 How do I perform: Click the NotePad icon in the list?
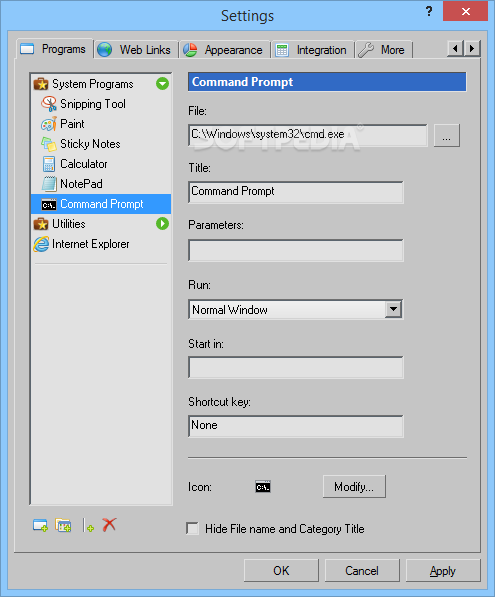click(x=49, y=184)
